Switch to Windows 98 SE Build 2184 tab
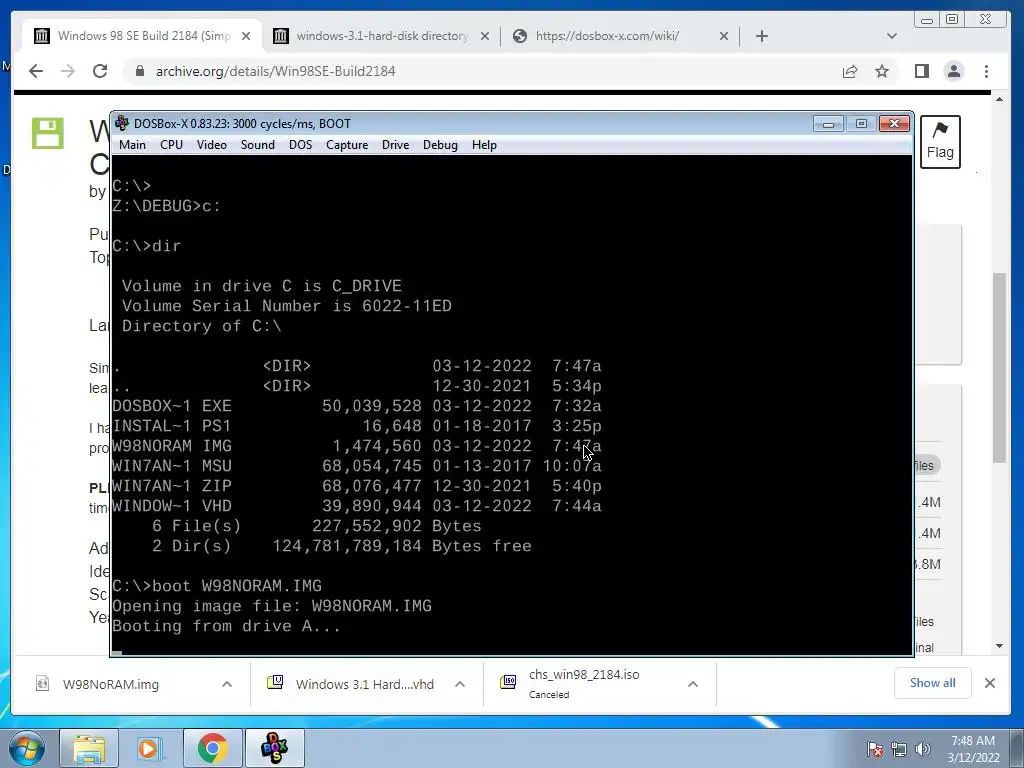This screenshot has width=1024, height=768. point(142,36)
